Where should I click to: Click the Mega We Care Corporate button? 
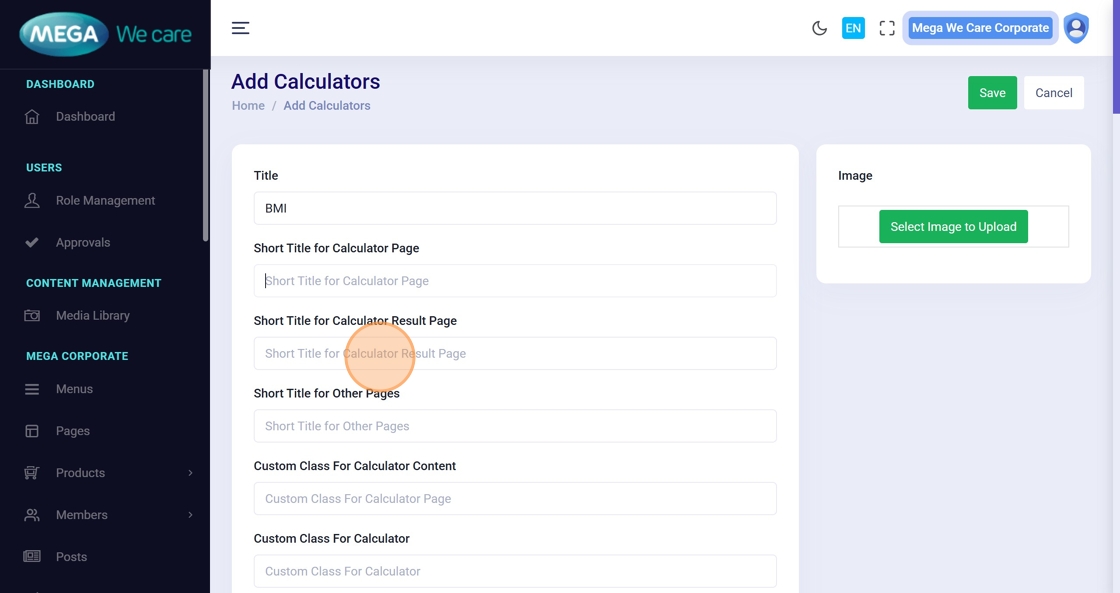pos(980,28)
